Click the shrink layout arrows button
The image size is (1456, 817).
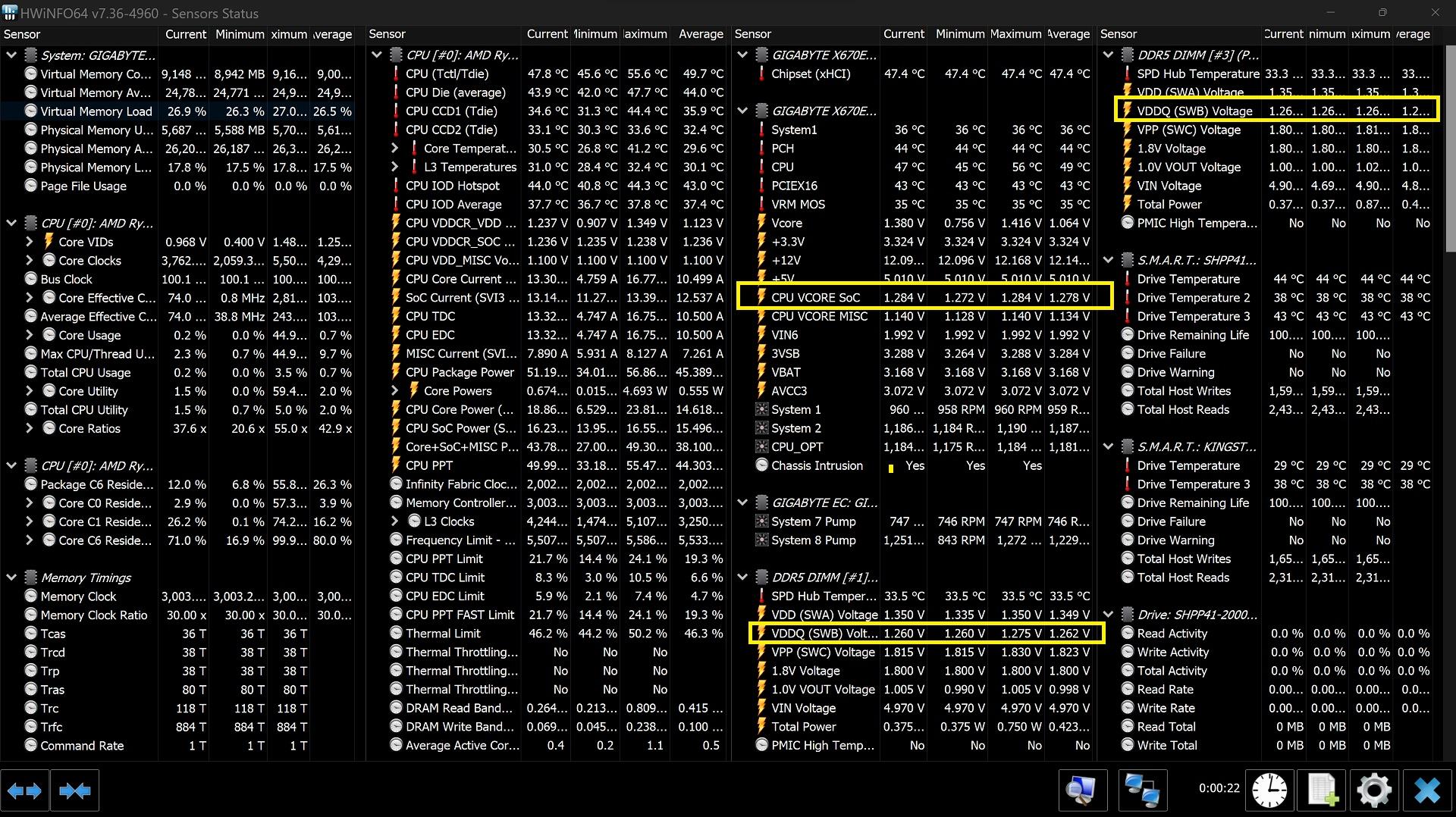click(74, 790)
